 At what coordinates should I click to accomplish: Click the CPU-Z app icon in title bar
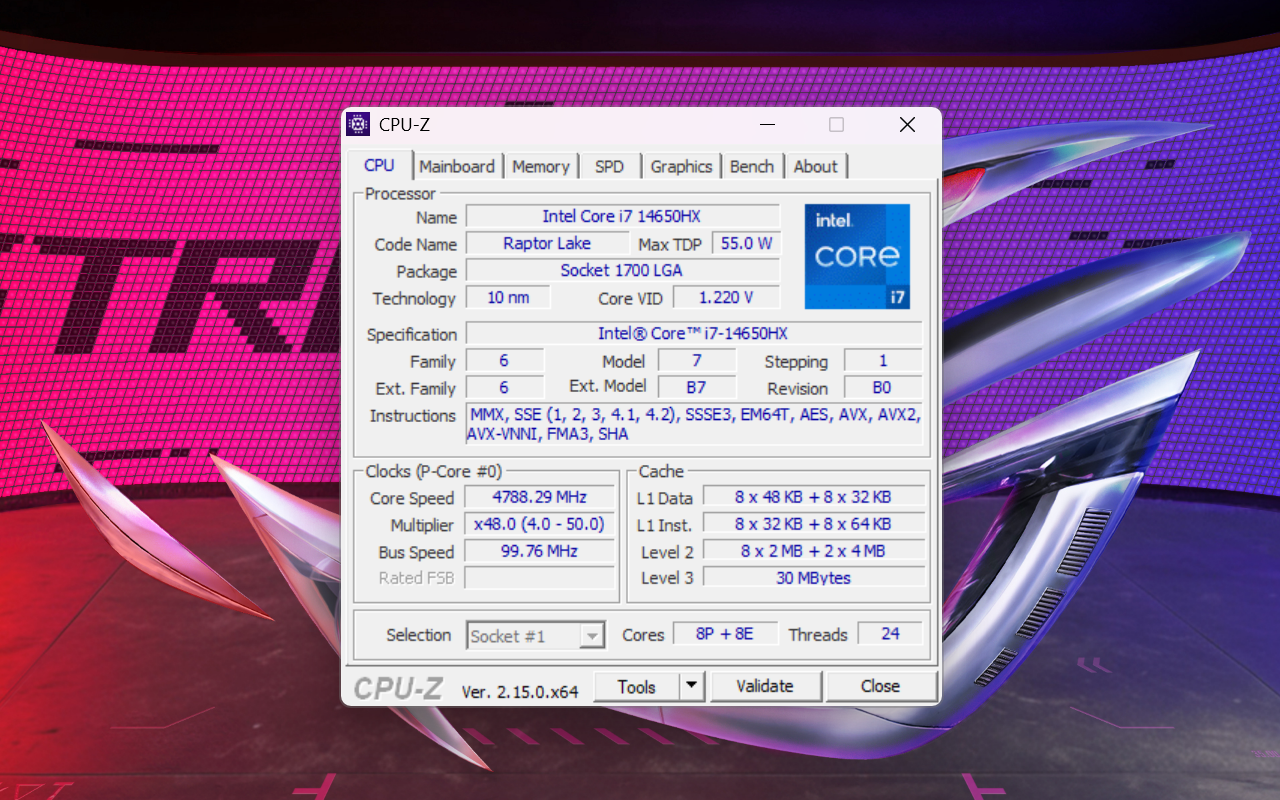coord(357,124)
